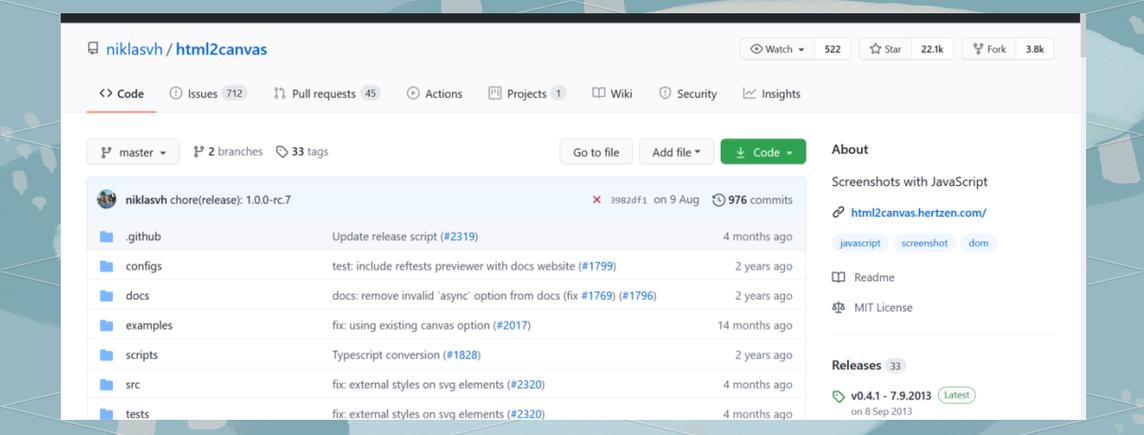Image resolution: width=1144 pixels, height=435 pixels.
Task: Open the Pull requests tab
Action: click(x=327, y=93)
